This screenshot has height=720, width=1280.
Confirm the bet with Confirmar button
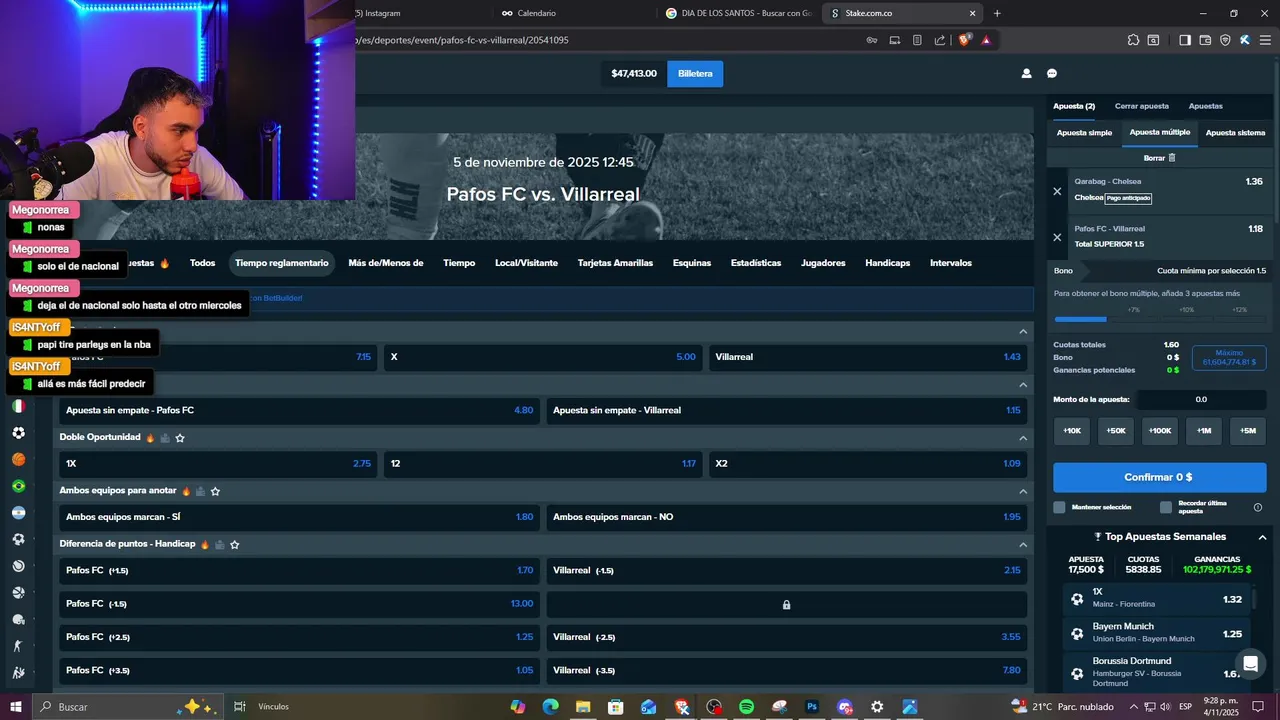pyautogui.click(x=1158, y=477)
